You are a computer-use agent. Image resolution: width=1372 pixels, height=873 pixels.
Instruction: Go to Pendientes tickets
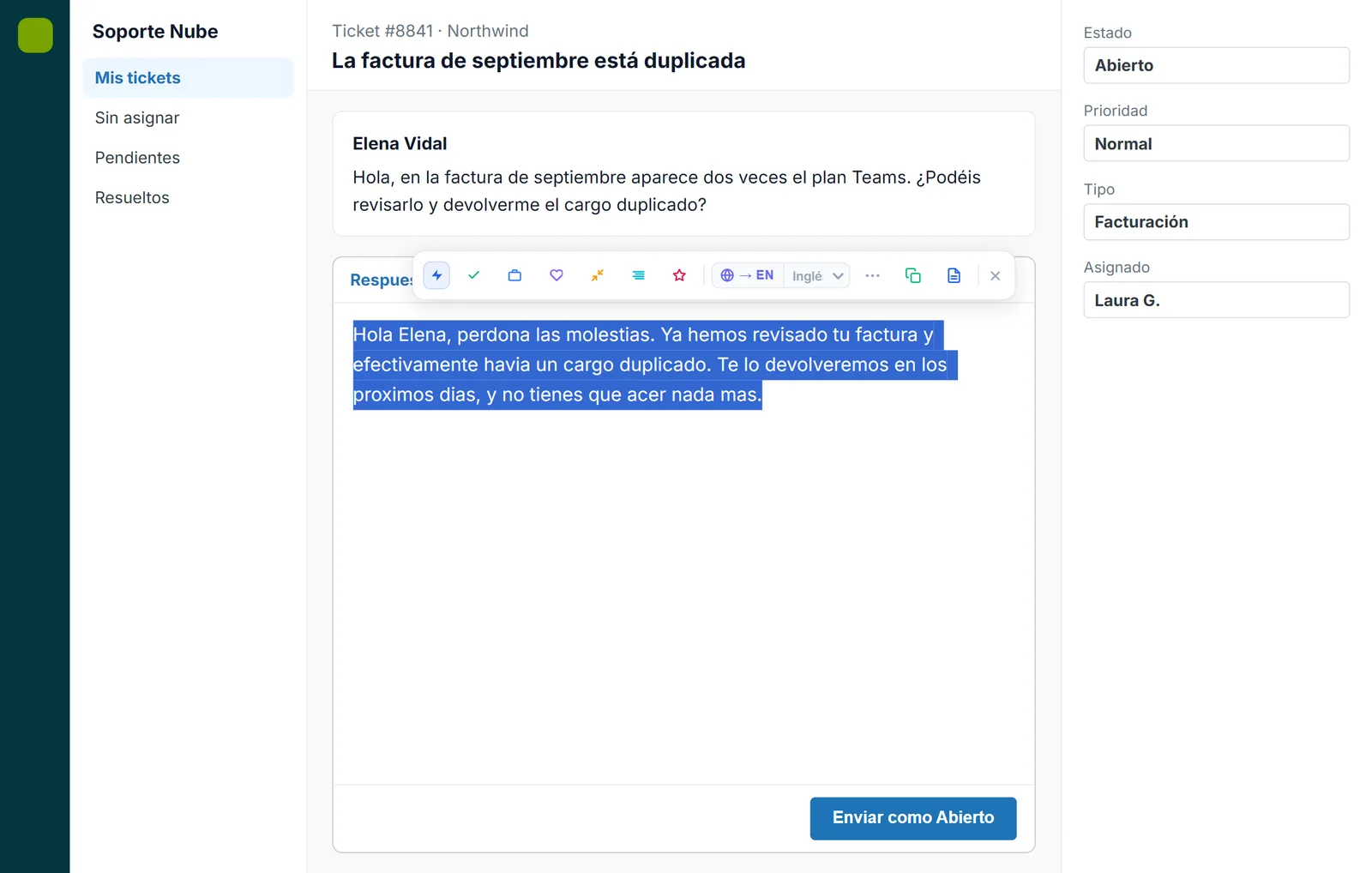pyautogui.click(x=188, y=158)
